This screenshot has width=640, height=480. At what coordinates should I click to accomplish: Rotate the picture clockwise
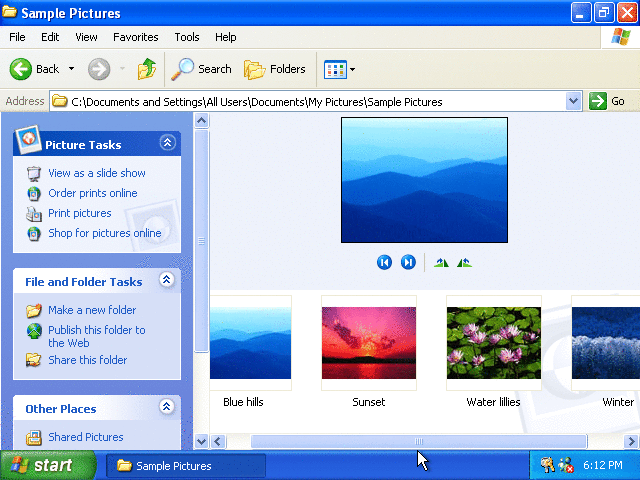[x=441, y=262]
